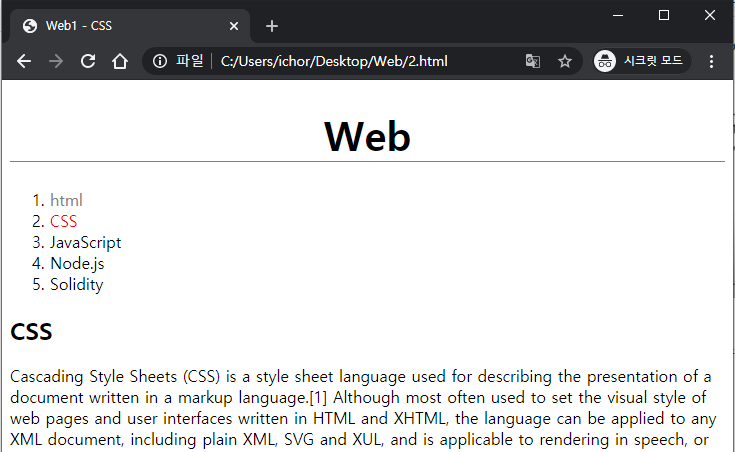The height and width of the screenshot is (452, 735).
Task: View site information icon in address bar
Action: pyautogui.click(x=160, y=61)
